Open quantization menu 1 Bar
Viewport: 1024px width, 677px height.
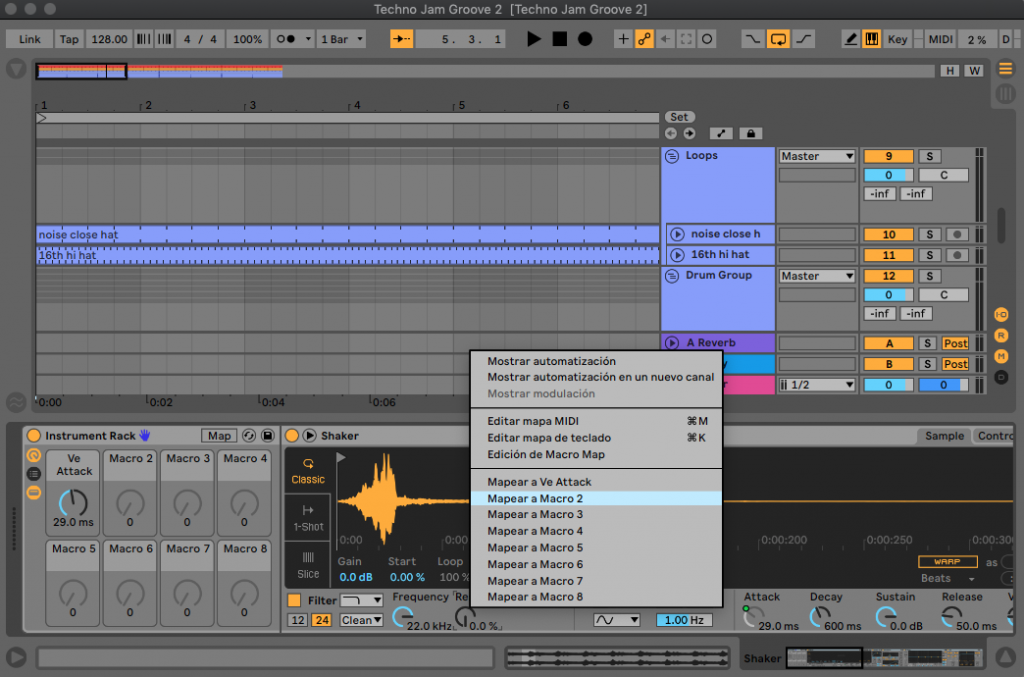(x=341, y=39)
